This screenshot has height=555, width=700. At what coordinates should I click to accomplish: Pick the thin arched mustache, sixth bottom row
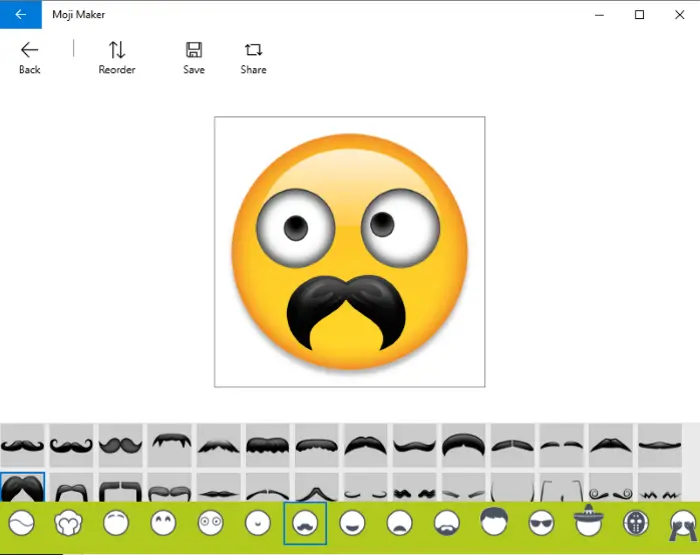tap(268, 487)
